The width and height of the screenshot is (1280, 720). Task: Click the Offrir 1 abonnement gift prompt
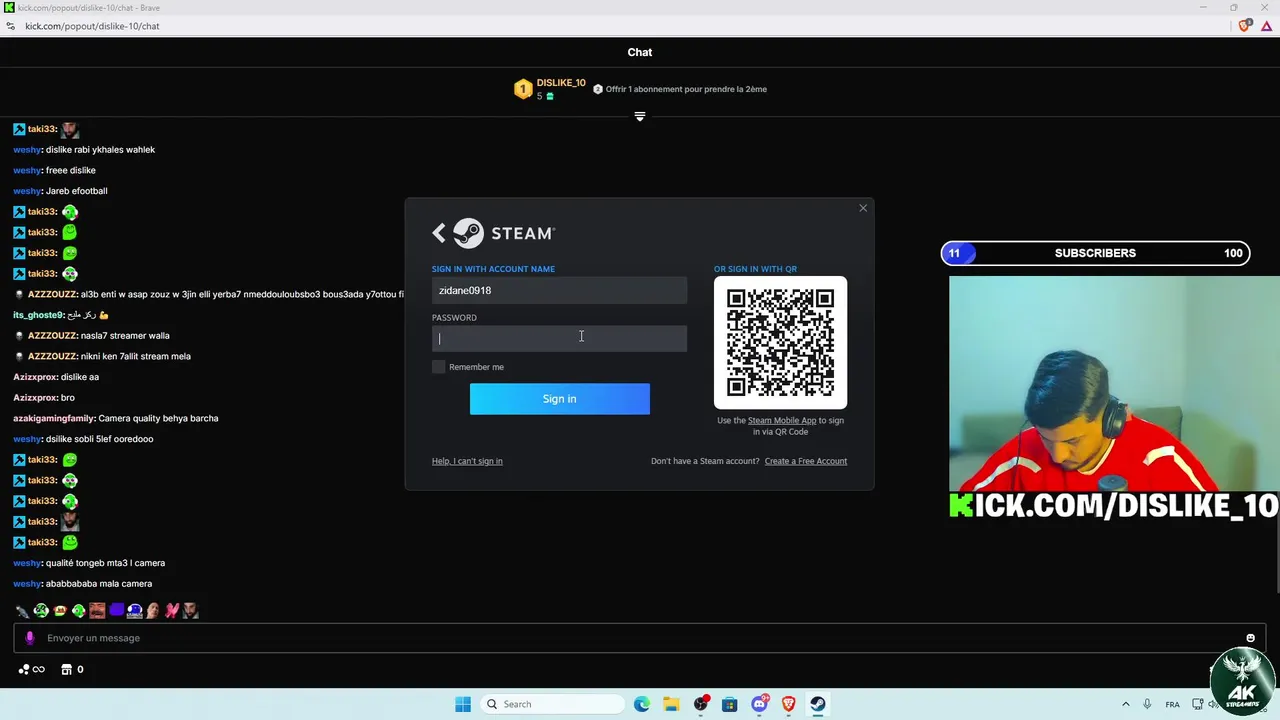pos(680,89)
